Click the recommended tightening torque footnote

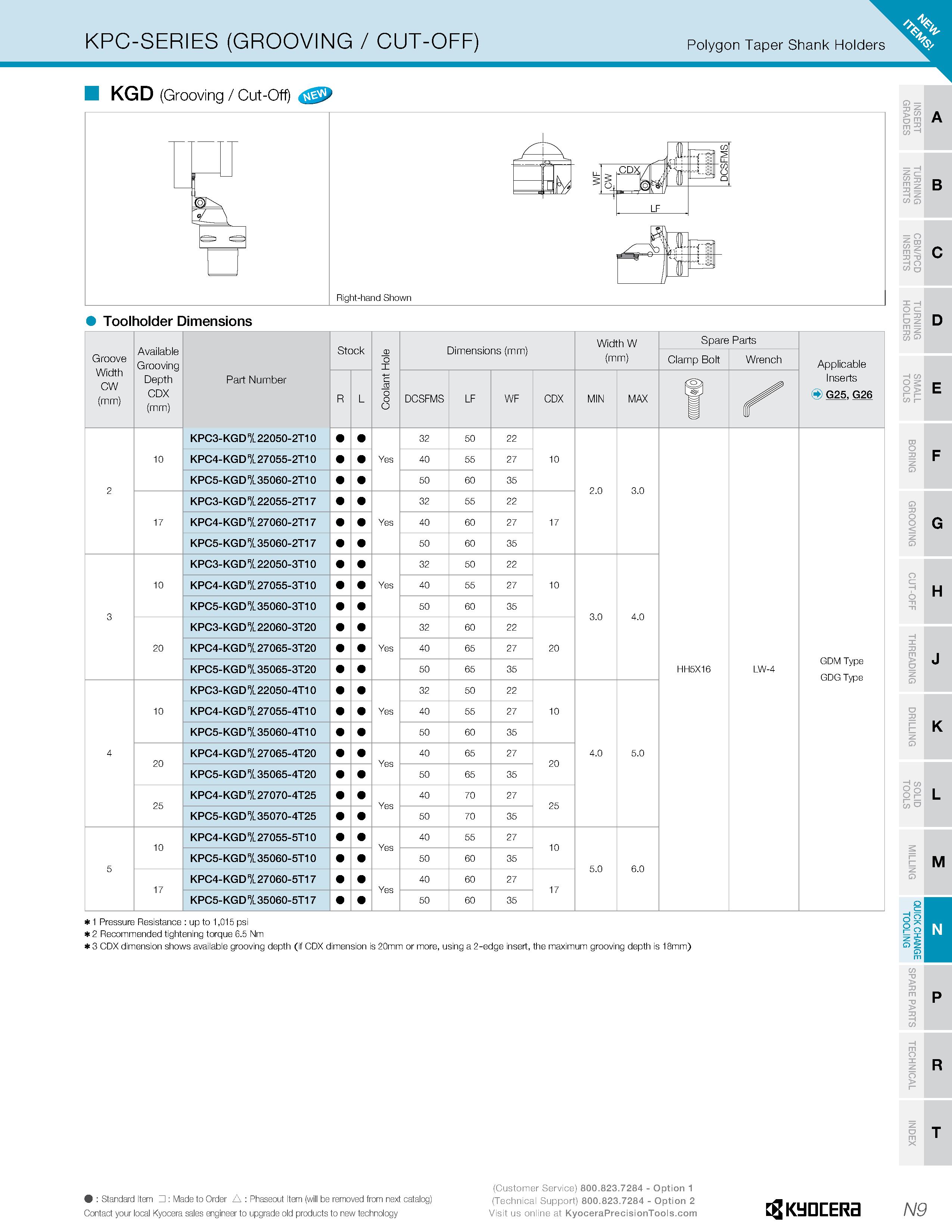(174, 934)
